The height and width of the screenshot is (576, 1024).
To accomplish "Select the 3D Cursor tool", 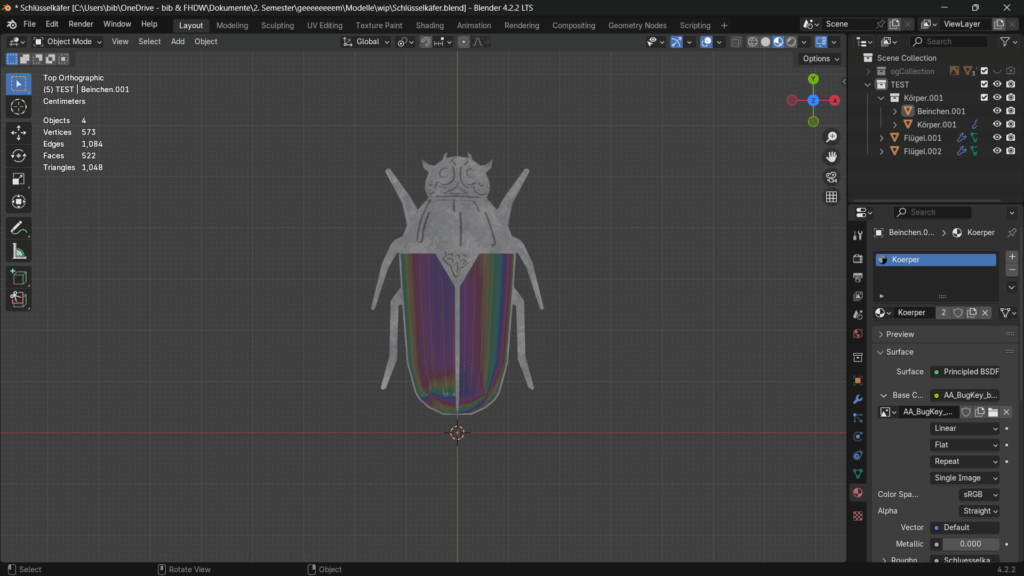I will tap(19, 107).
